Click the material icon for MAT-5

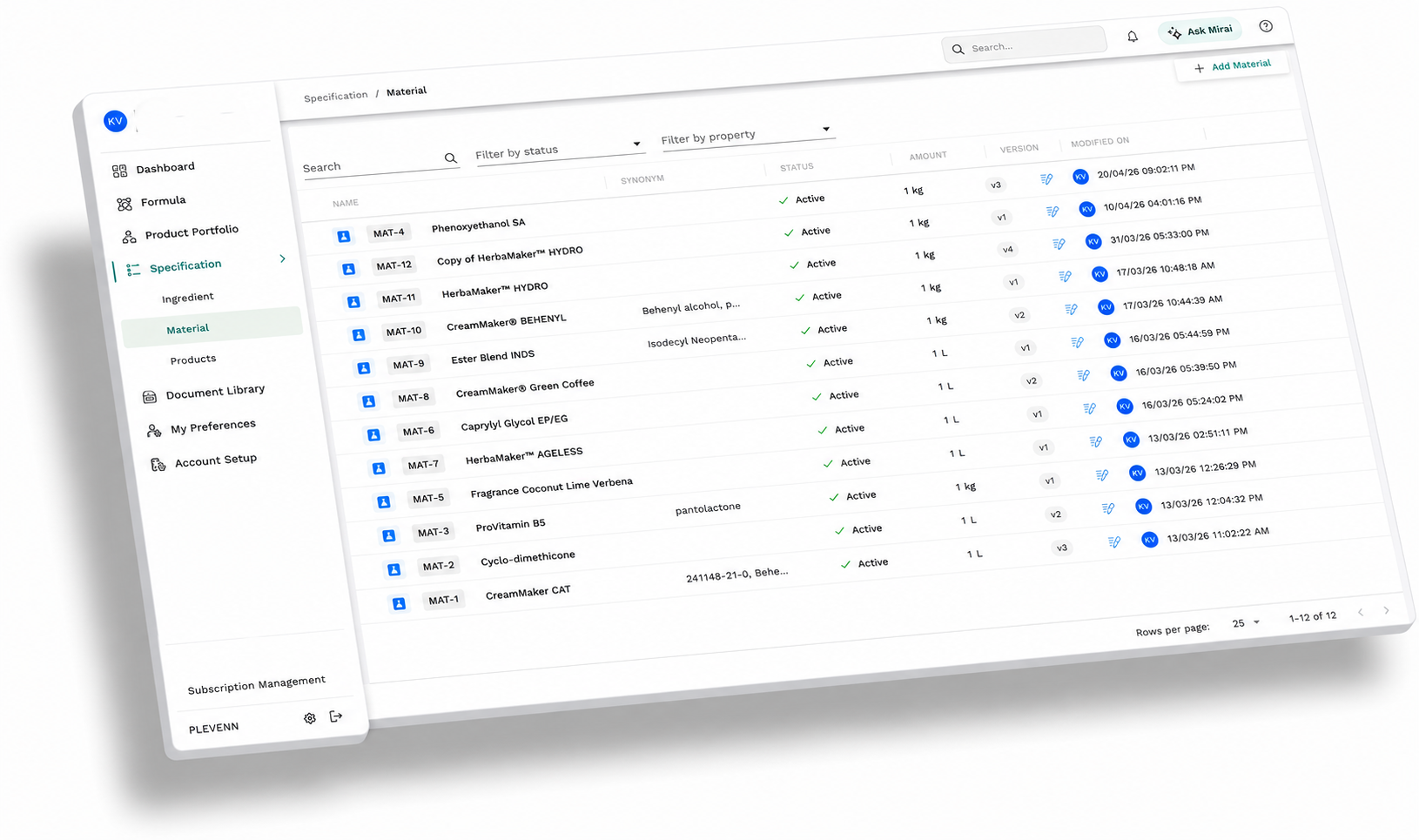(x=384, y=501)
